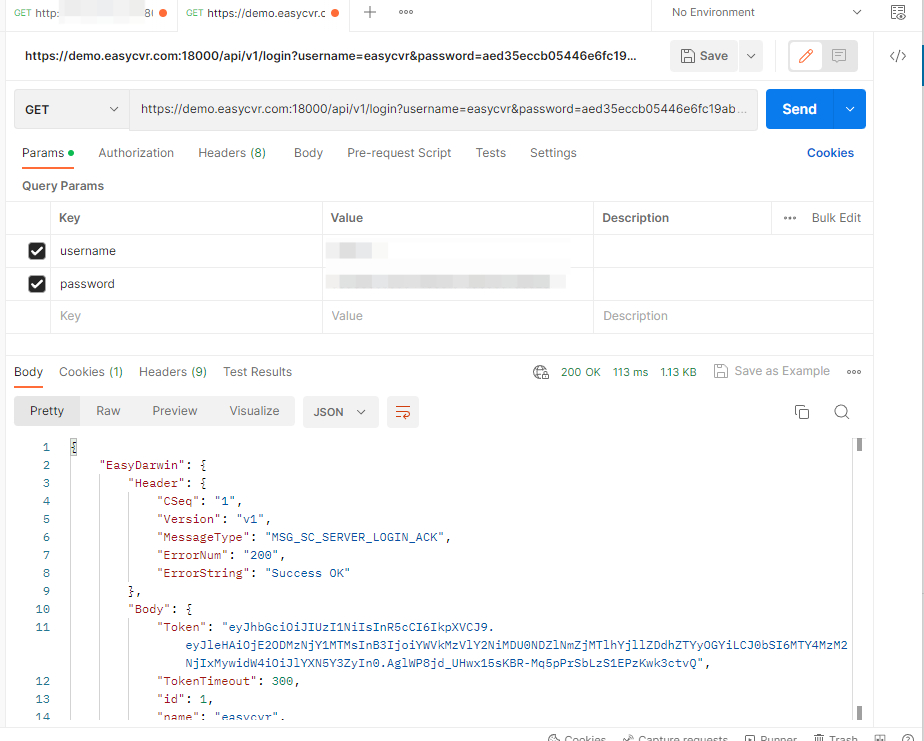Open response Cookies (1) tab
Screen dimensions: 924x741
point(91,372)
